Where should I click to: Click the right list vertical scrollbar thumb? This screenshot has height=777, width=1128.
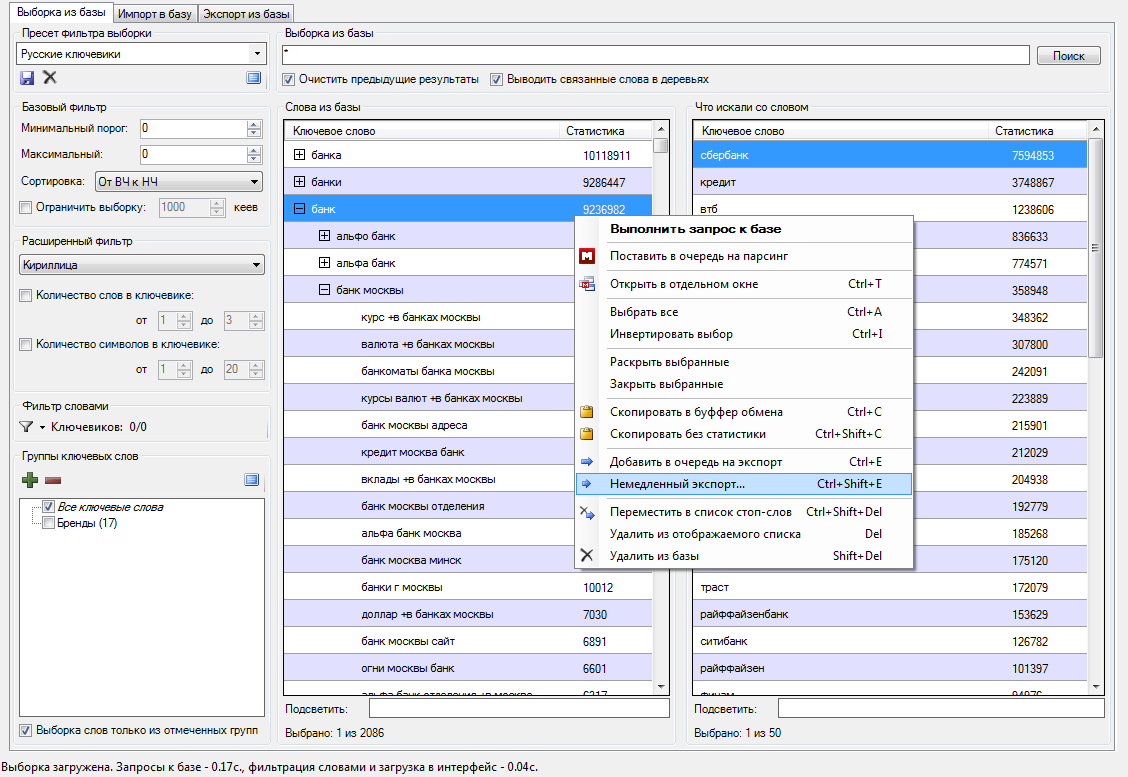[1095, 247]
